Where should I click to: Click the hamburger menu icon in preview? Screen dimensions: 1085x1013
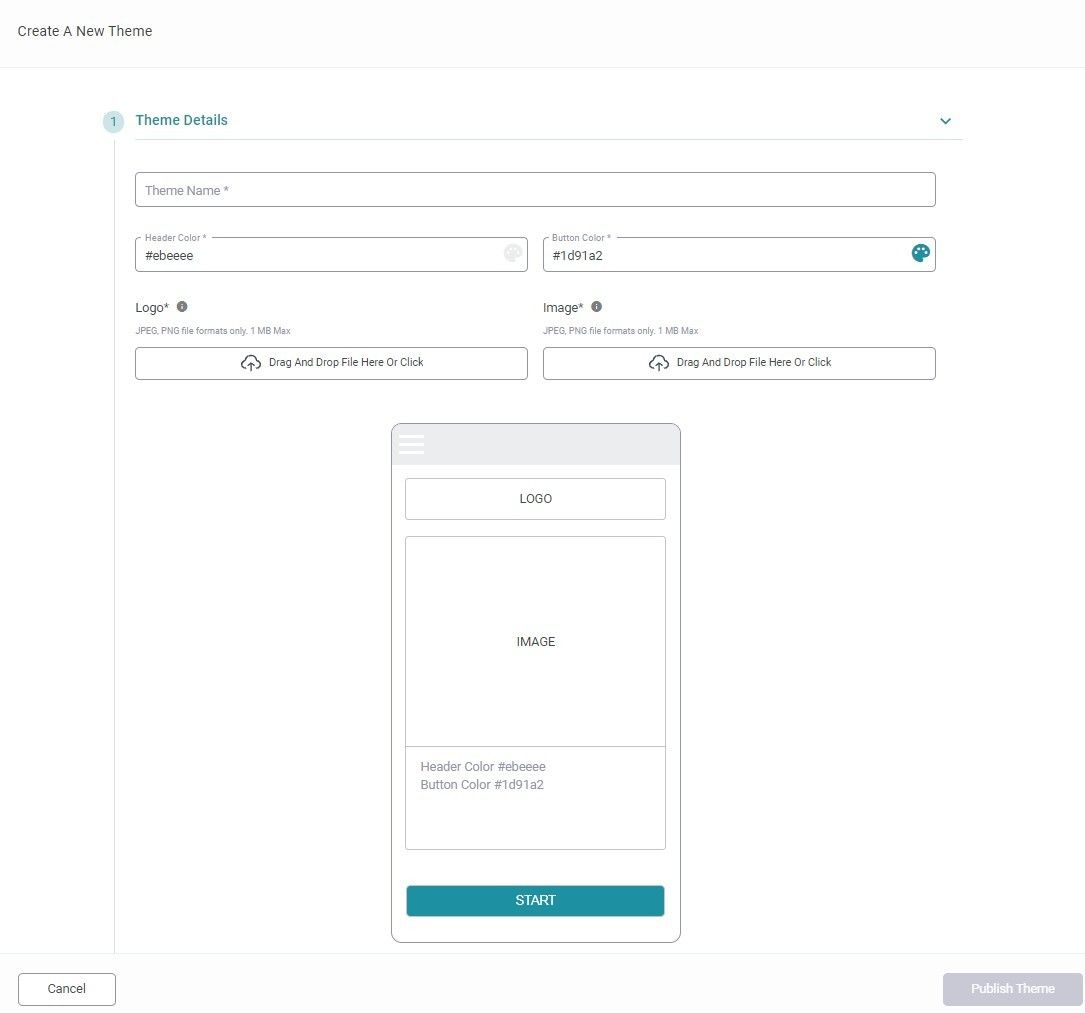tap(411, 444)
